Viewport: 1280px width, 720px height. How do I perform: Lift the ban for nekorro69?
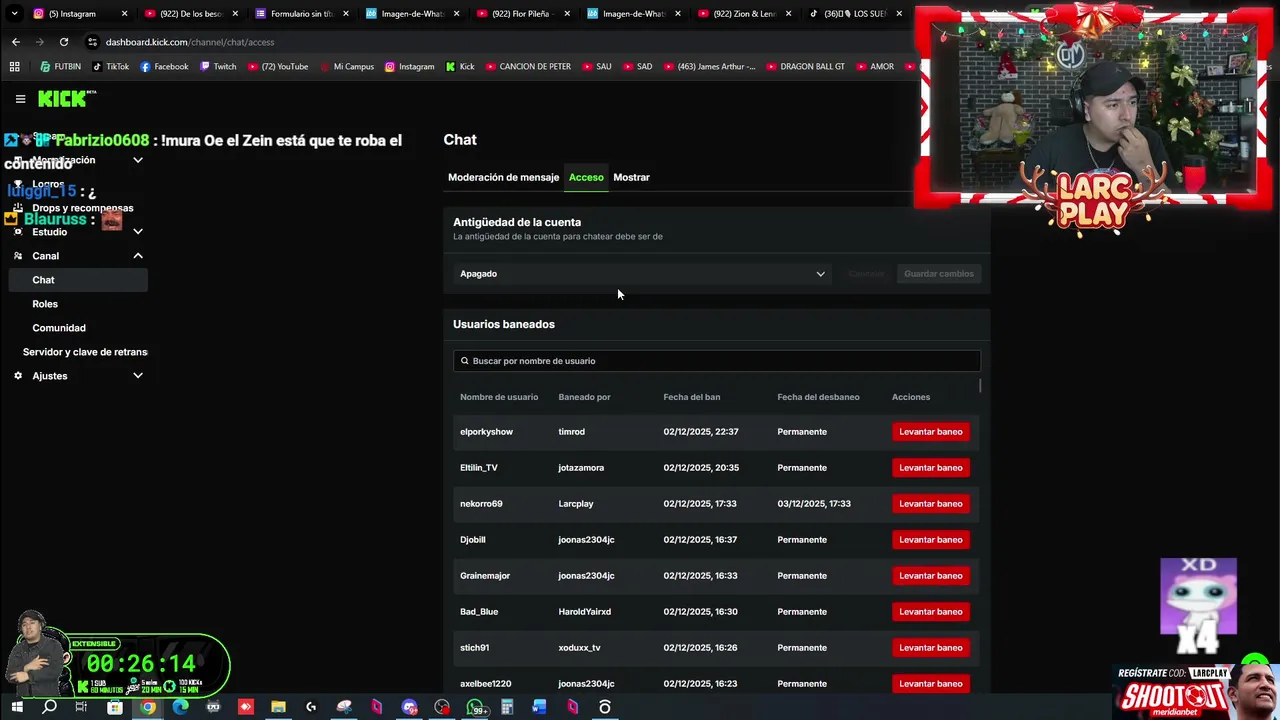click(x=930, y=504)
